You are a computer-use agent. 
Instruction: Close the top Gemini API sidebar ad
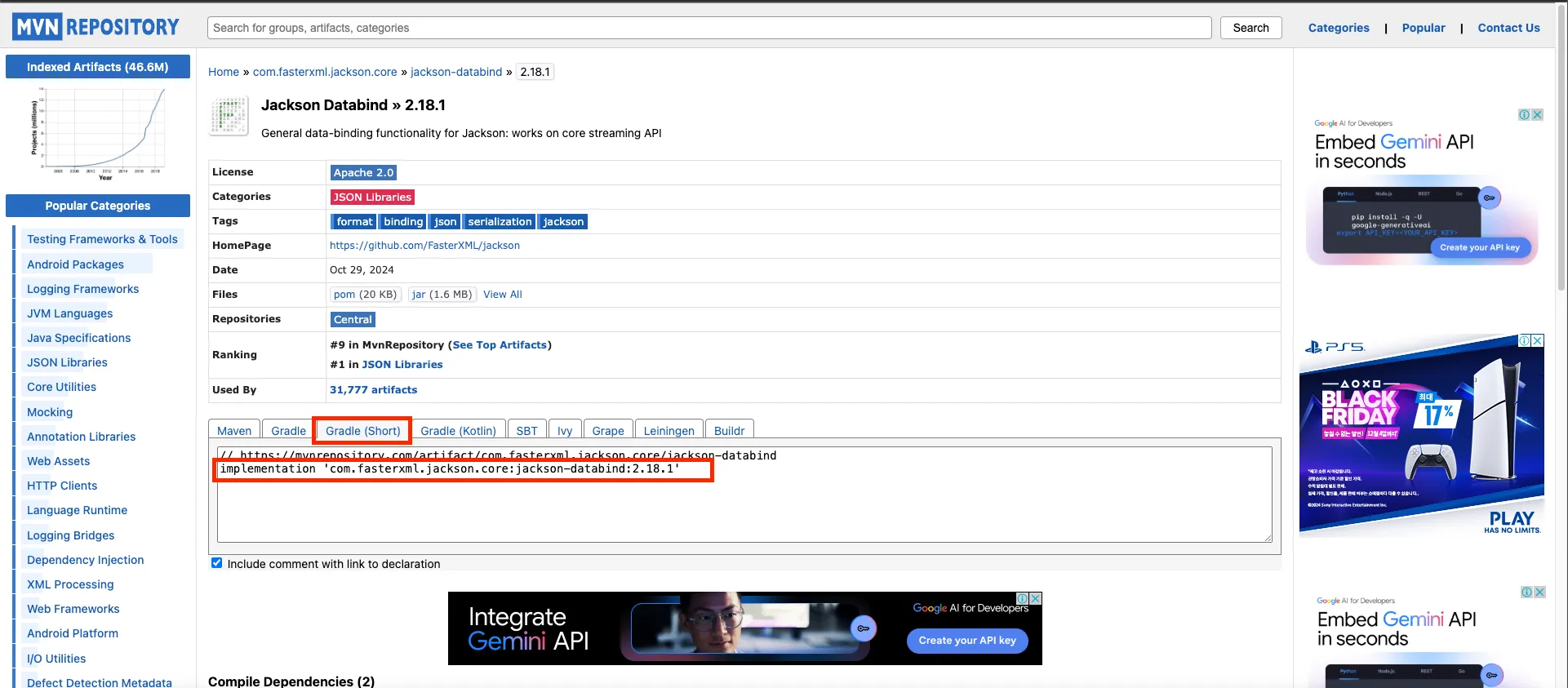click(x=1537, y=115)
